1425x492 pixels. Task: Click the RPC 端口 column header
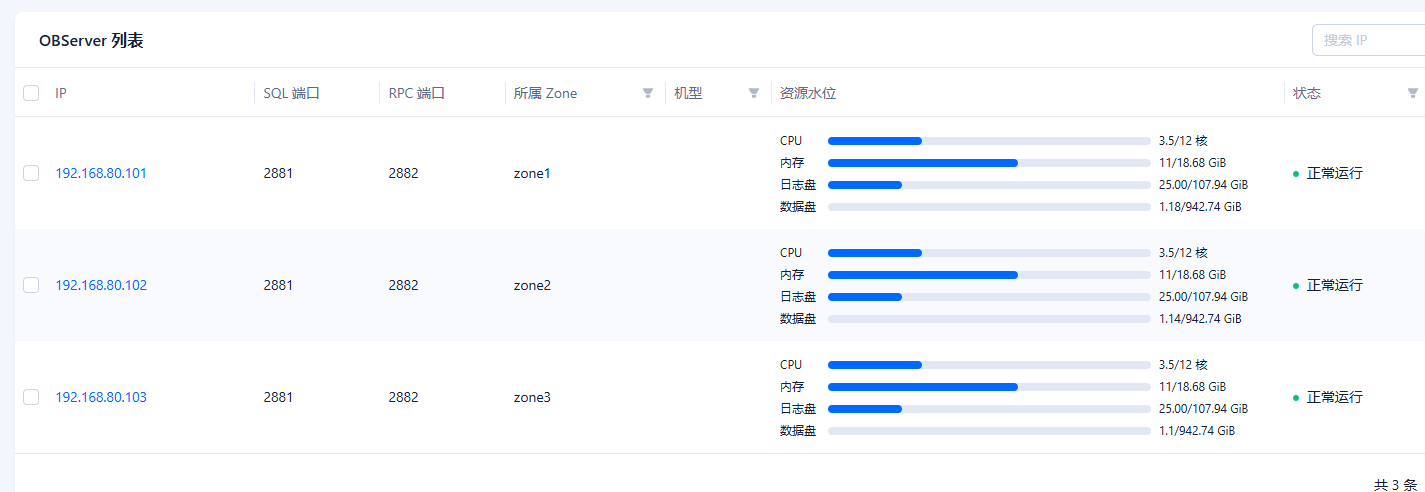(x=416, y=93)
